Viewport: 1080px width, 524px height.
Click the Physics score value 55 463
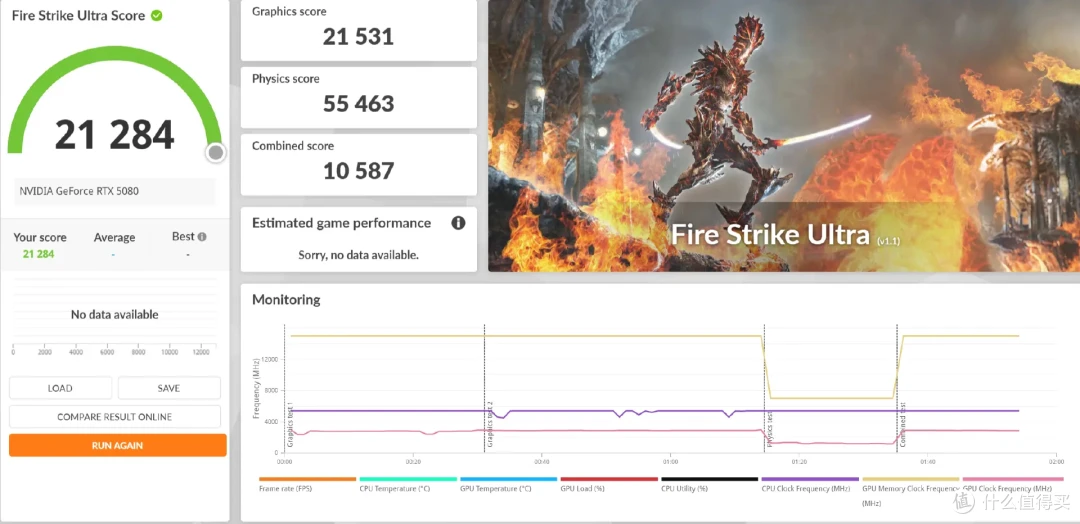pyautogui.click(x=358, y=103)
